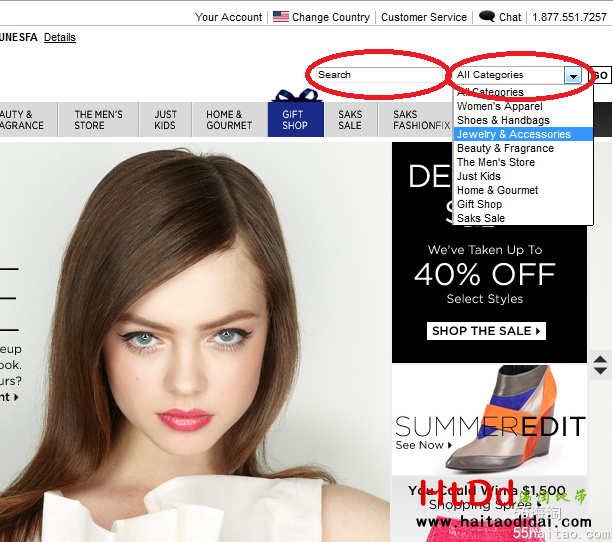Focus the Search input field
This screenshot has width=613, height=542.
379,75
